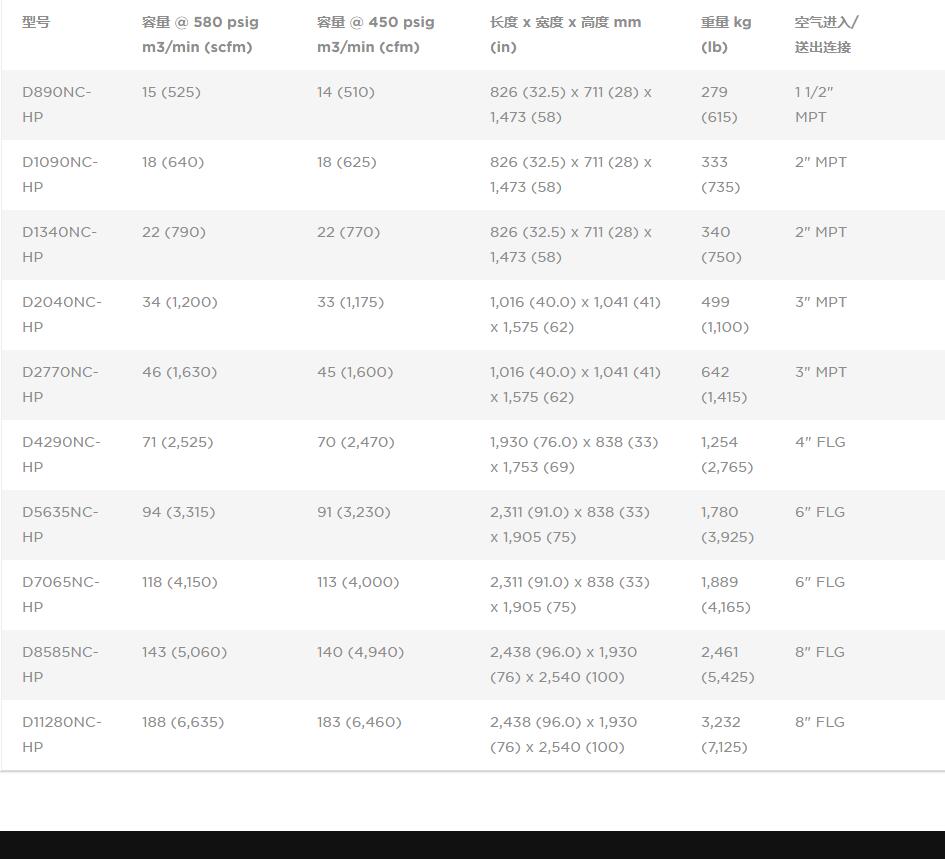
Task: Click the 重量 kg (lb) column header
Action: tap(725, 34)
